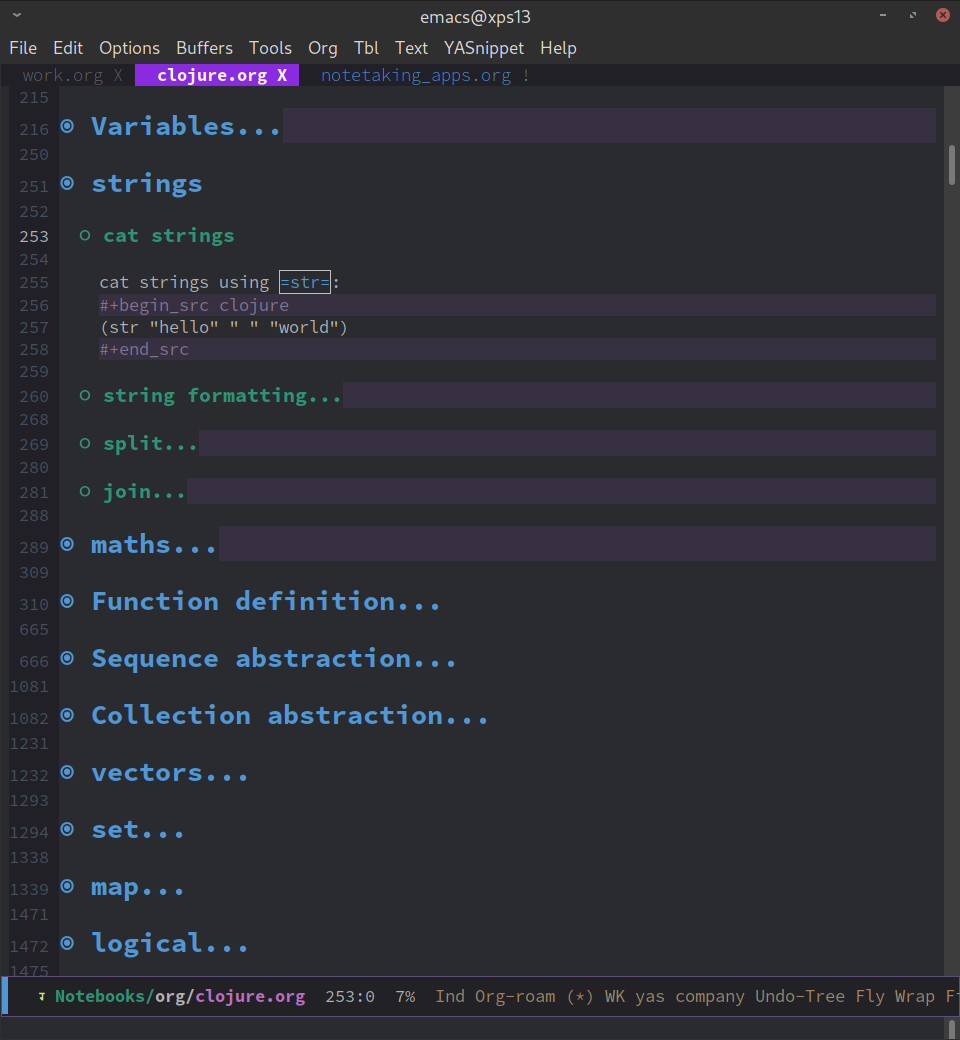The height and width of the screenshot is (1040, 960).
Task: Click the circle bullet beside the strings heading
Action: coord(66,182)
